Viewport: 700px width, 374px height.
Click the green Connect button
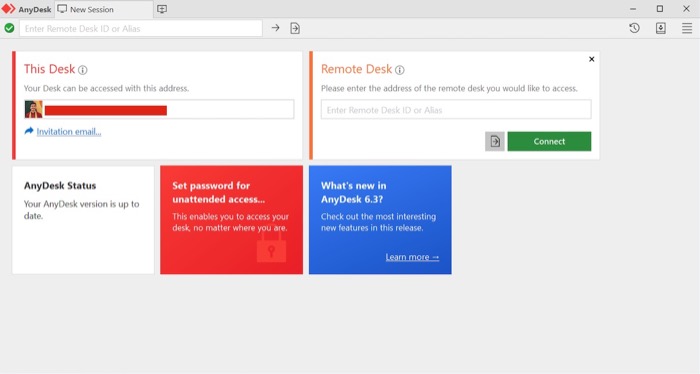coord(549,141)
